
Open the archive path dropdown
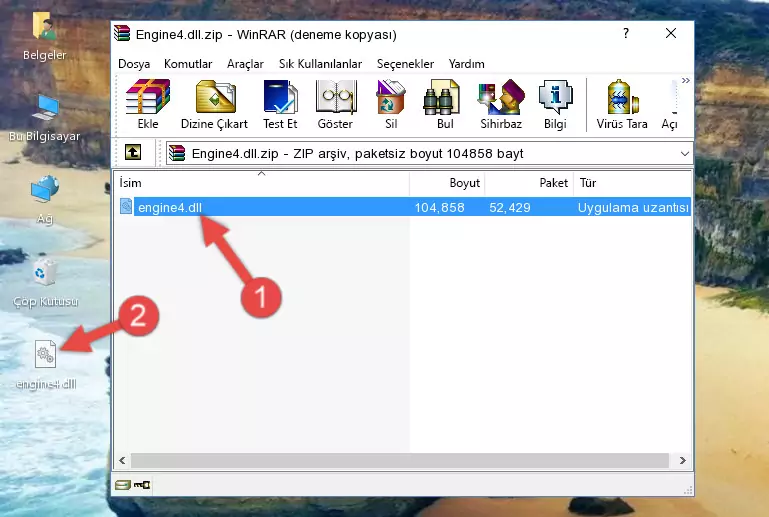pos(685,154)
